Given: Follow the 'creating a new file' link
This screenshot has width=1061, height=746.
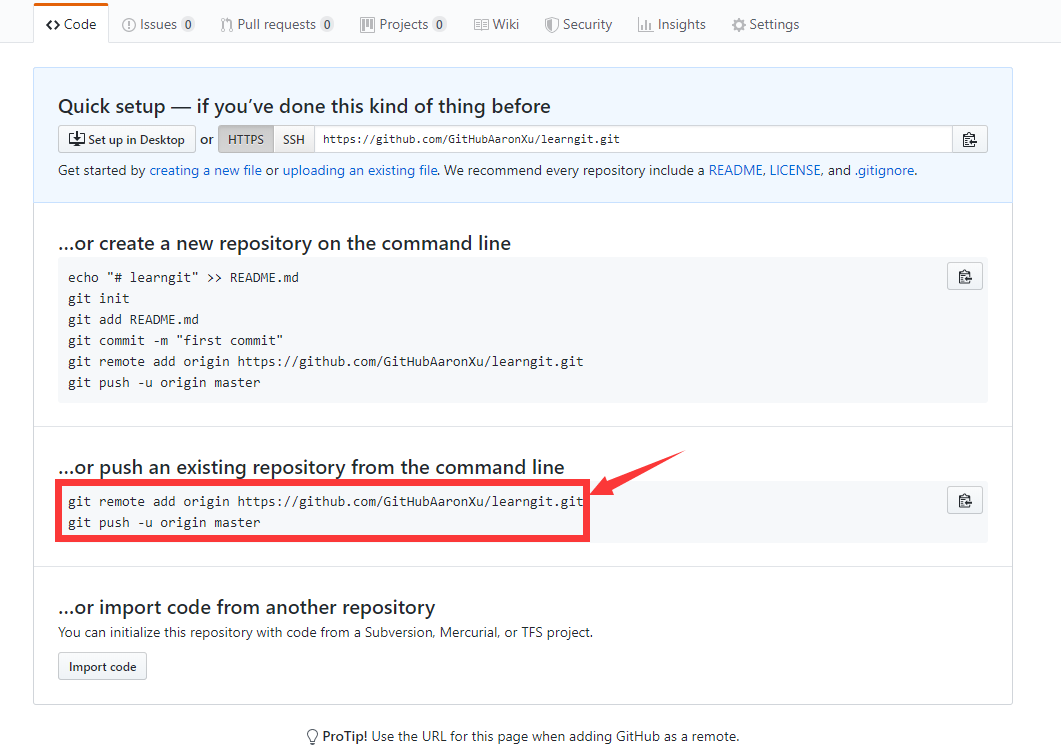Looking at the screenshot, I should 205,171.
